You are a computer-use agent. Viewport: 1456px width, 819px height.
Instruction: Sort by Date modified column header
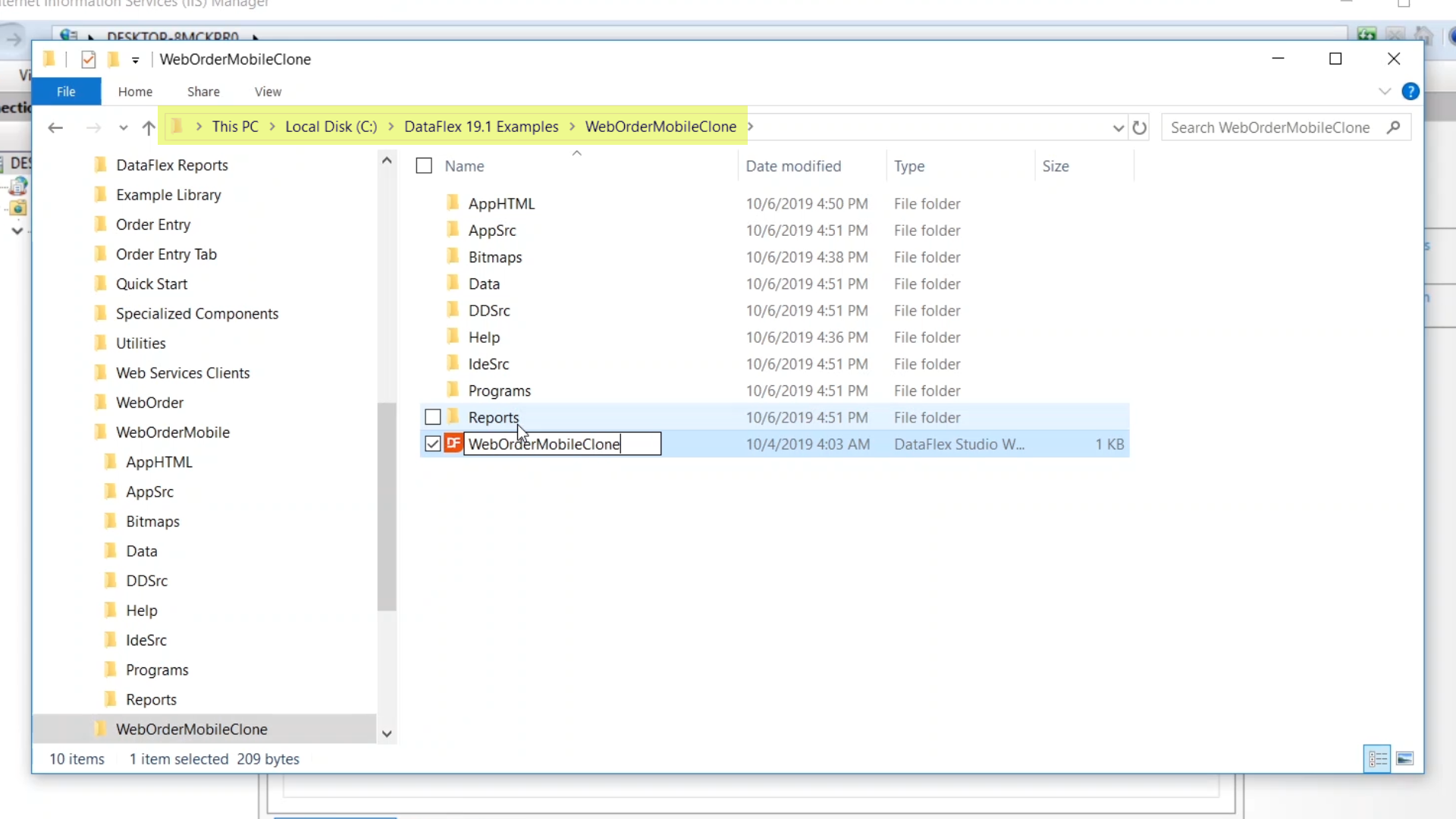click(x=793, y=166)
